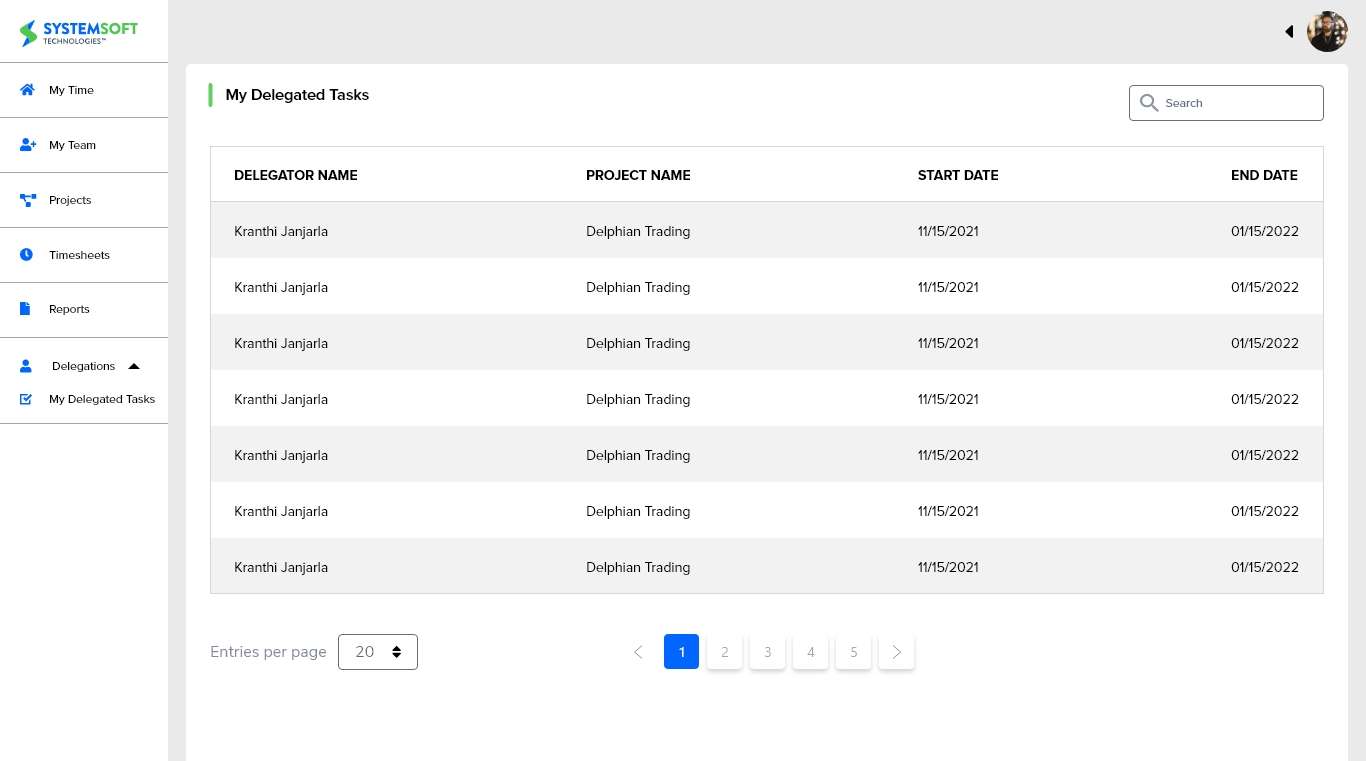Select the Delegations menu label
The width and height of the screenshot is (1366, 761).
click(x=84, y=366)
